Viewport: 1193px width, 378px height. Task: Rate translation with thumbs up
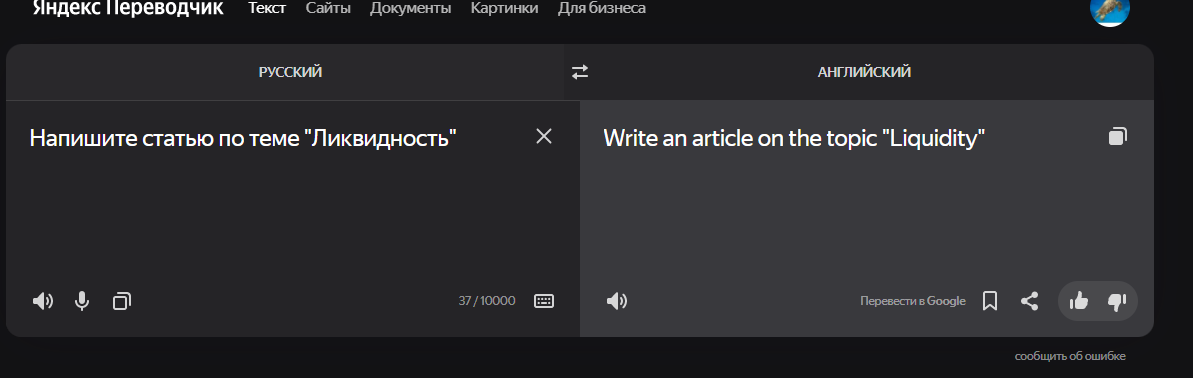coord(1079,301)
